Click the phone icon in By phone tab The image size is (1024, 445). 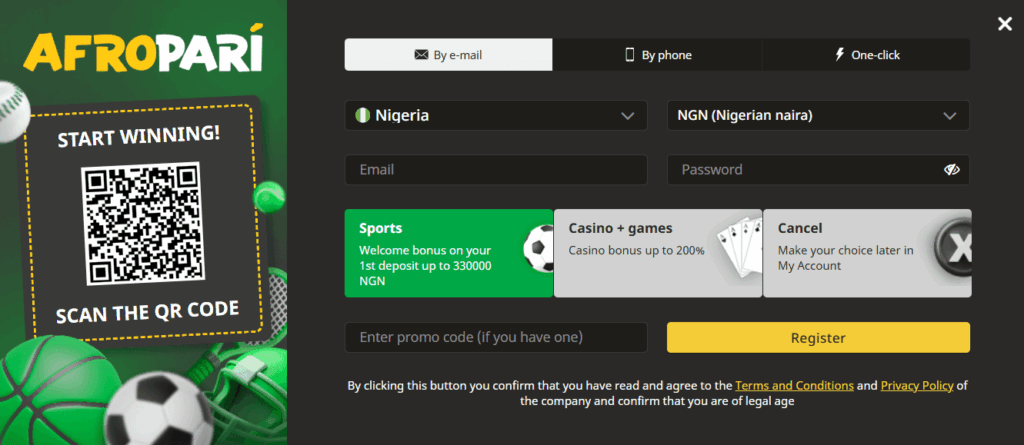pyautogui.click(x=630, y=55)
